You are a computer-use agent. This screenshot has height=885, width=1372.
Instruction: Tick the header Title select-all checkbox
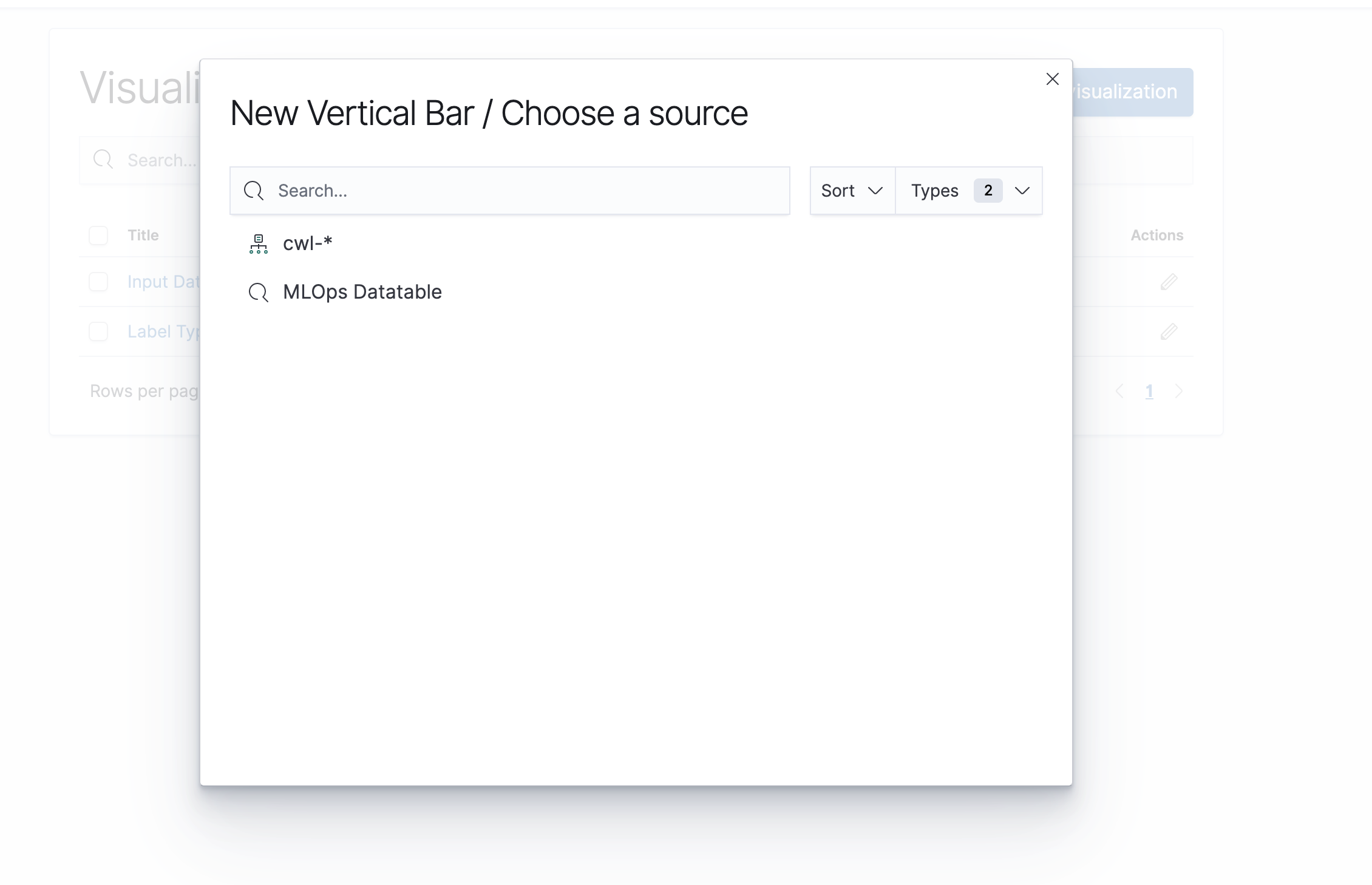click(x=98, y=236)
